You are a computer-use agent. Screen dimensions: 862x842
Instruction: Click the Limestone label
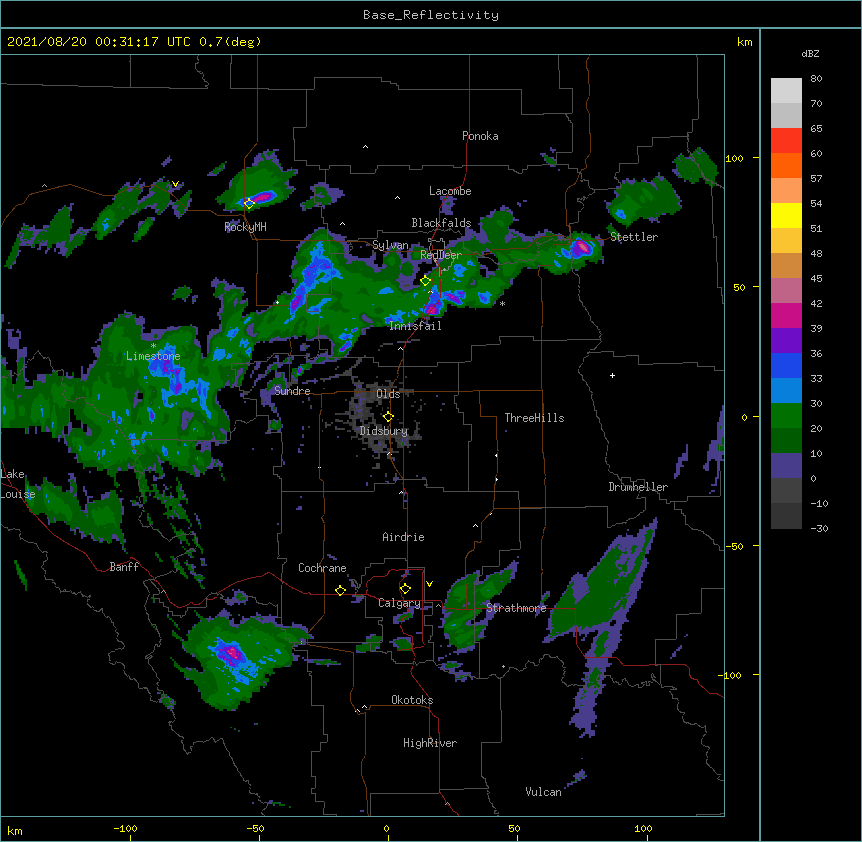tap(153, 356)
